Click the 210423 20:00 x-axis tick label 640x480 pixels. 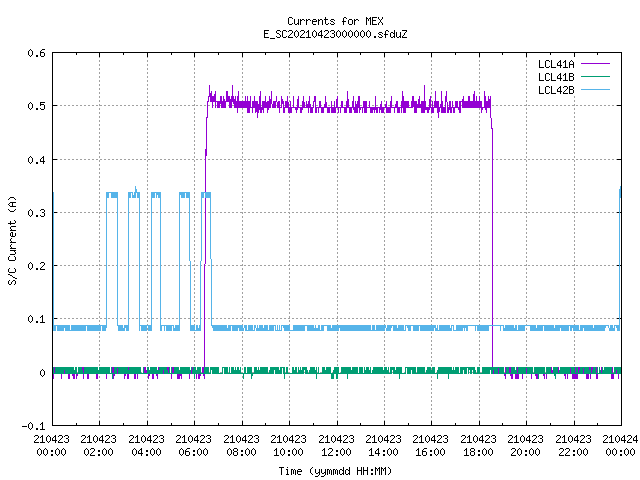pyautogui.click(x=525, y=445)
